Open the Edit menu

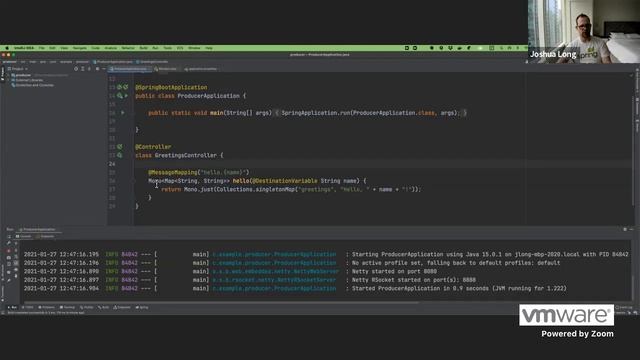coord(52,48)
